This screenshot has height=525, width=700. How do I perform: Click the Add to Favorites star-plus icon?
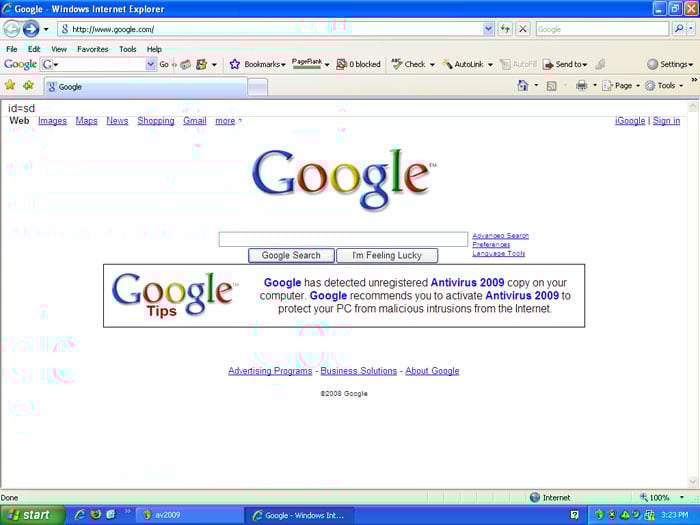point(29,85)
